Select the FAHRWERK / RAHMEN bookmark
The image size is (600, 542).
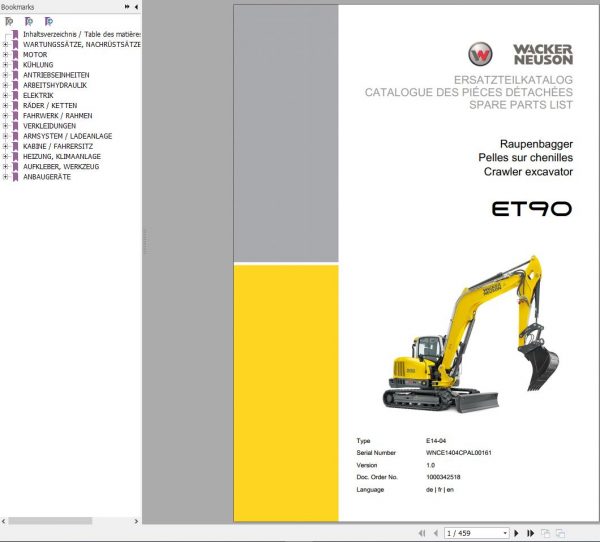click(57, 116)
